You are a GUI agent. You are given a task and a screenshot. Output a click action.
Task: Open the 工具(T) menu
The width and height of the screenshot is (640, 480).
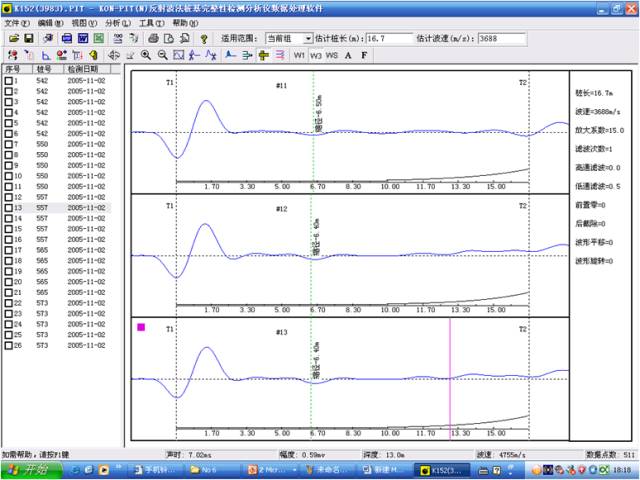click(151, 22)
